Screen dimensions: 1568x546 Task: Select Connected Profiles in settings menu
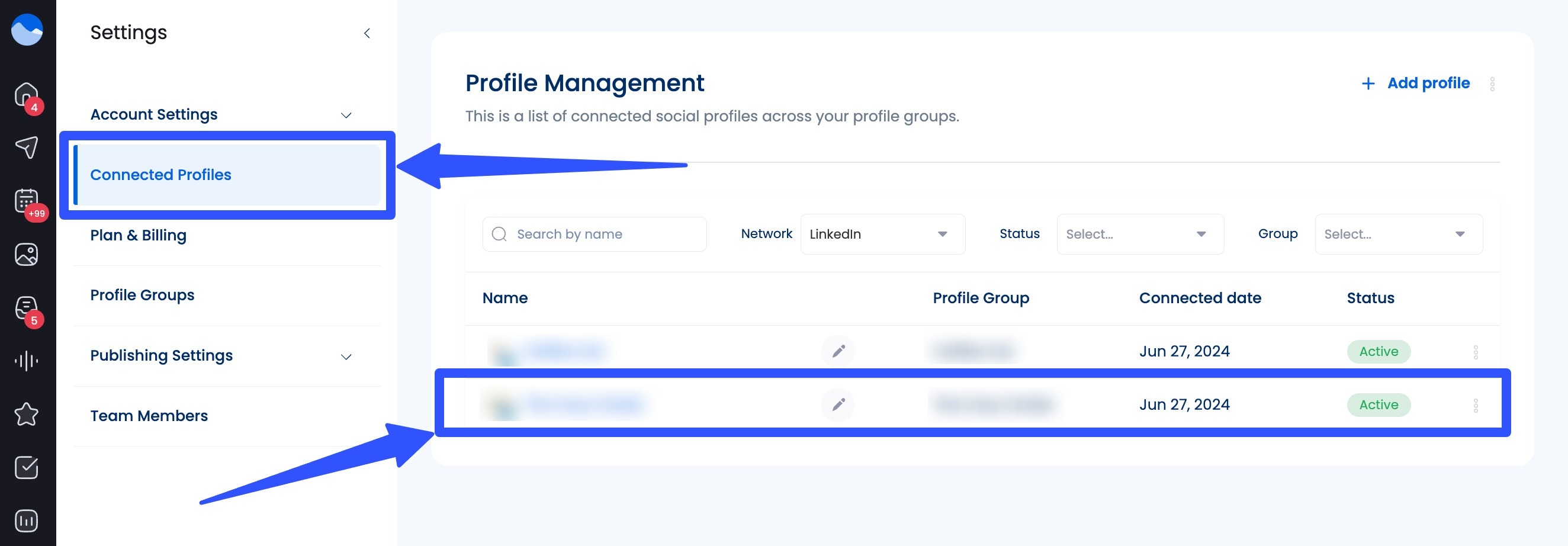click(x=160, y=175)
